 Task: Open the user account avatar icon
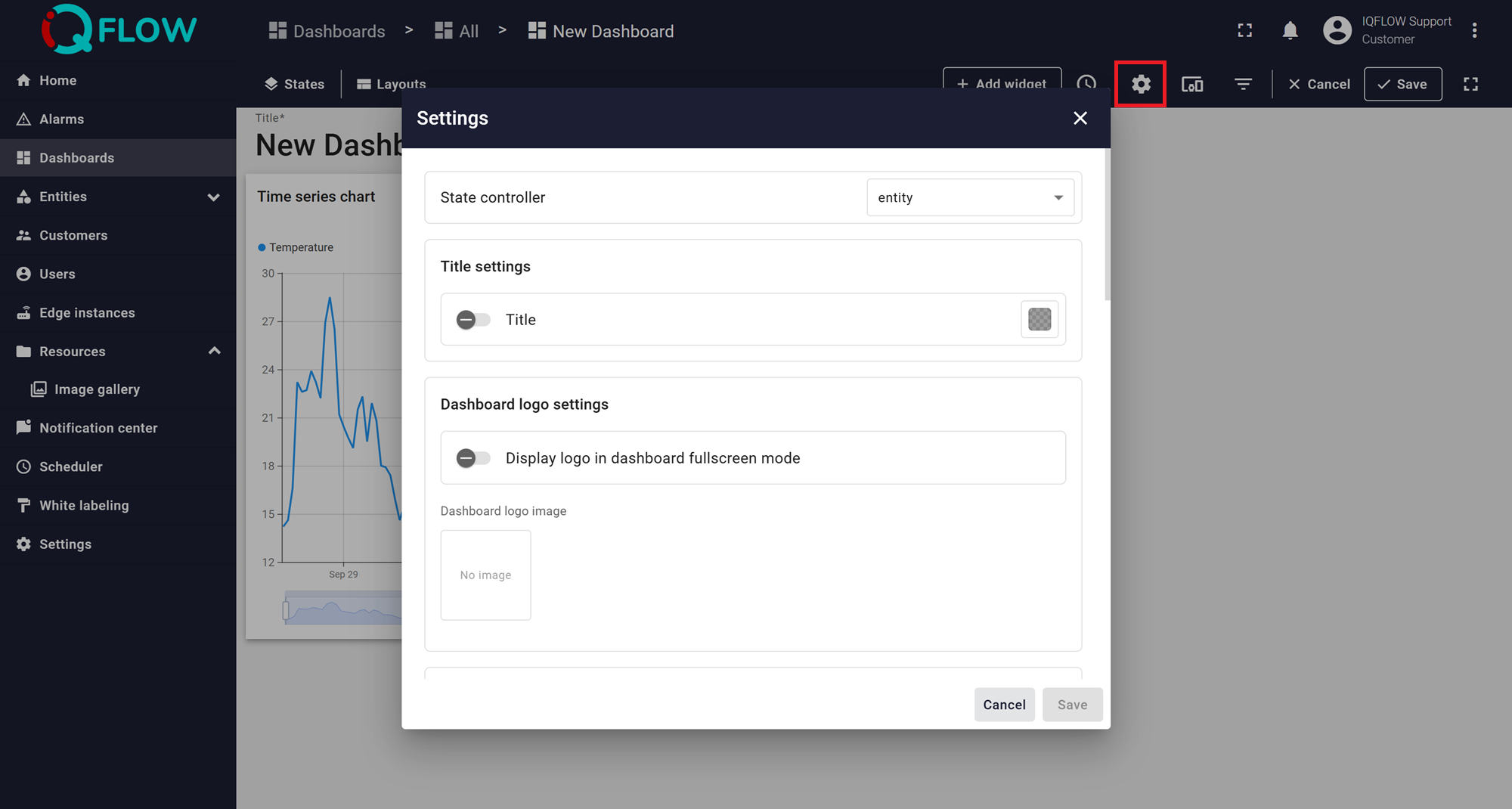[x=1337, y=30]
